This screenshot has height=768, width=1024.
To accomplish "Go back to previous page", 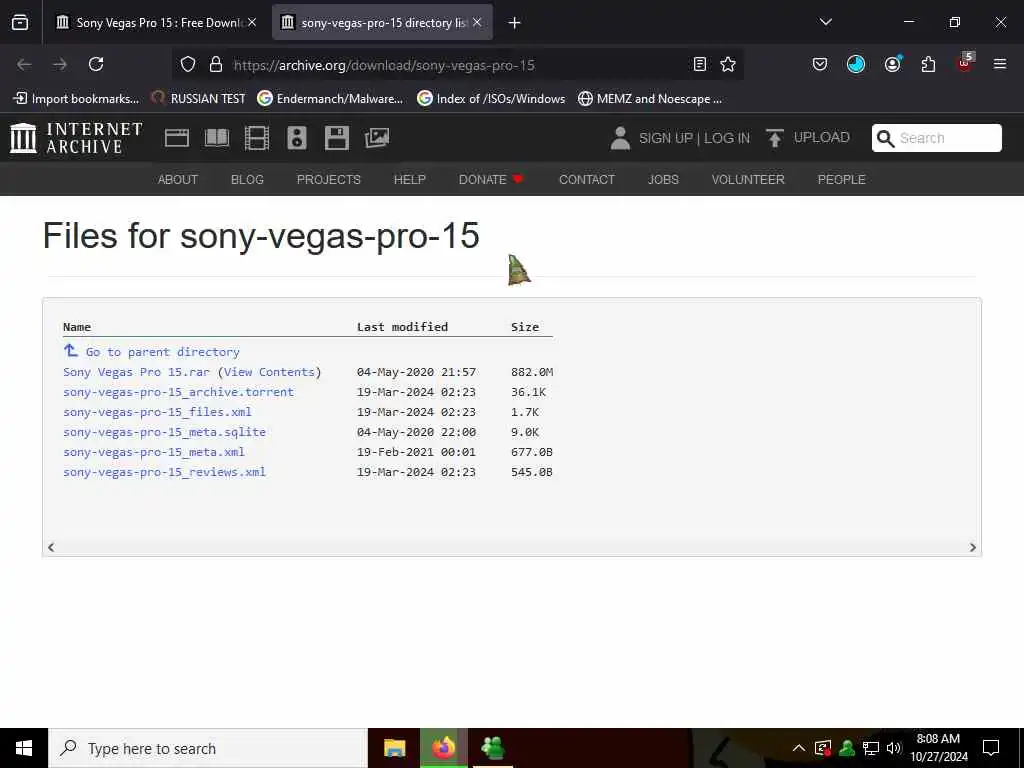I will (24, 64).
